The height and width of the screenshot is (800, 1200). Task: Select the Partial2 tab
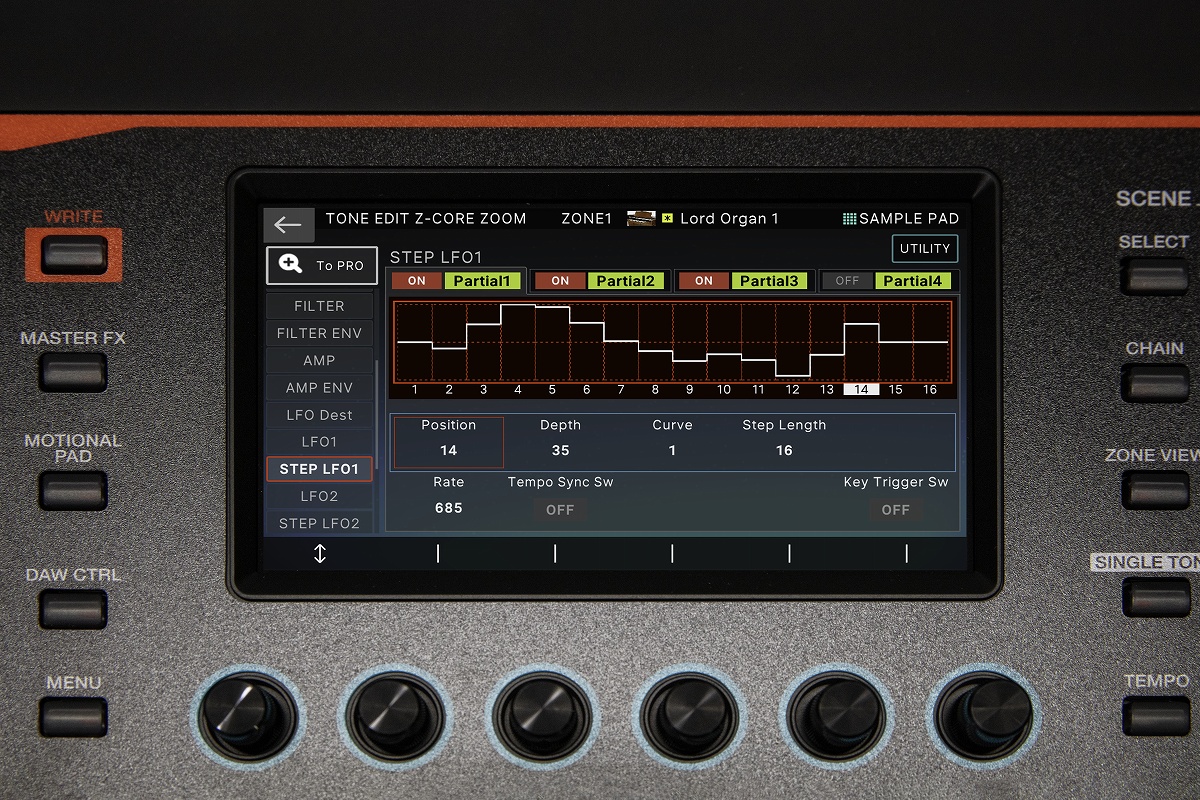tap(625, 281)
